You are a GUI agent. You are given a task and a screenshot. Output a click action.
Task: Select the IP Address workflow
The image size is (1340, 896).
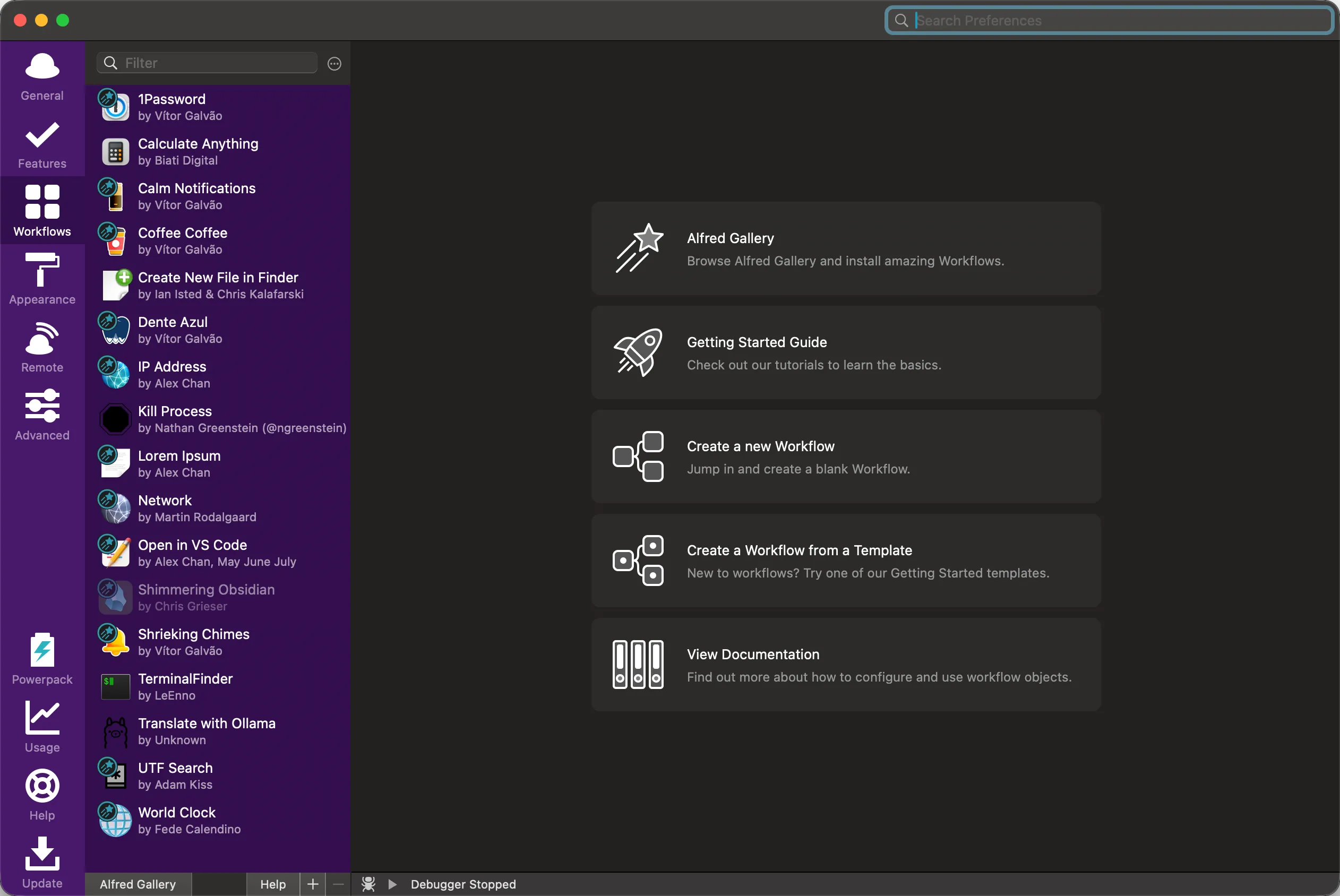[218, 374]
